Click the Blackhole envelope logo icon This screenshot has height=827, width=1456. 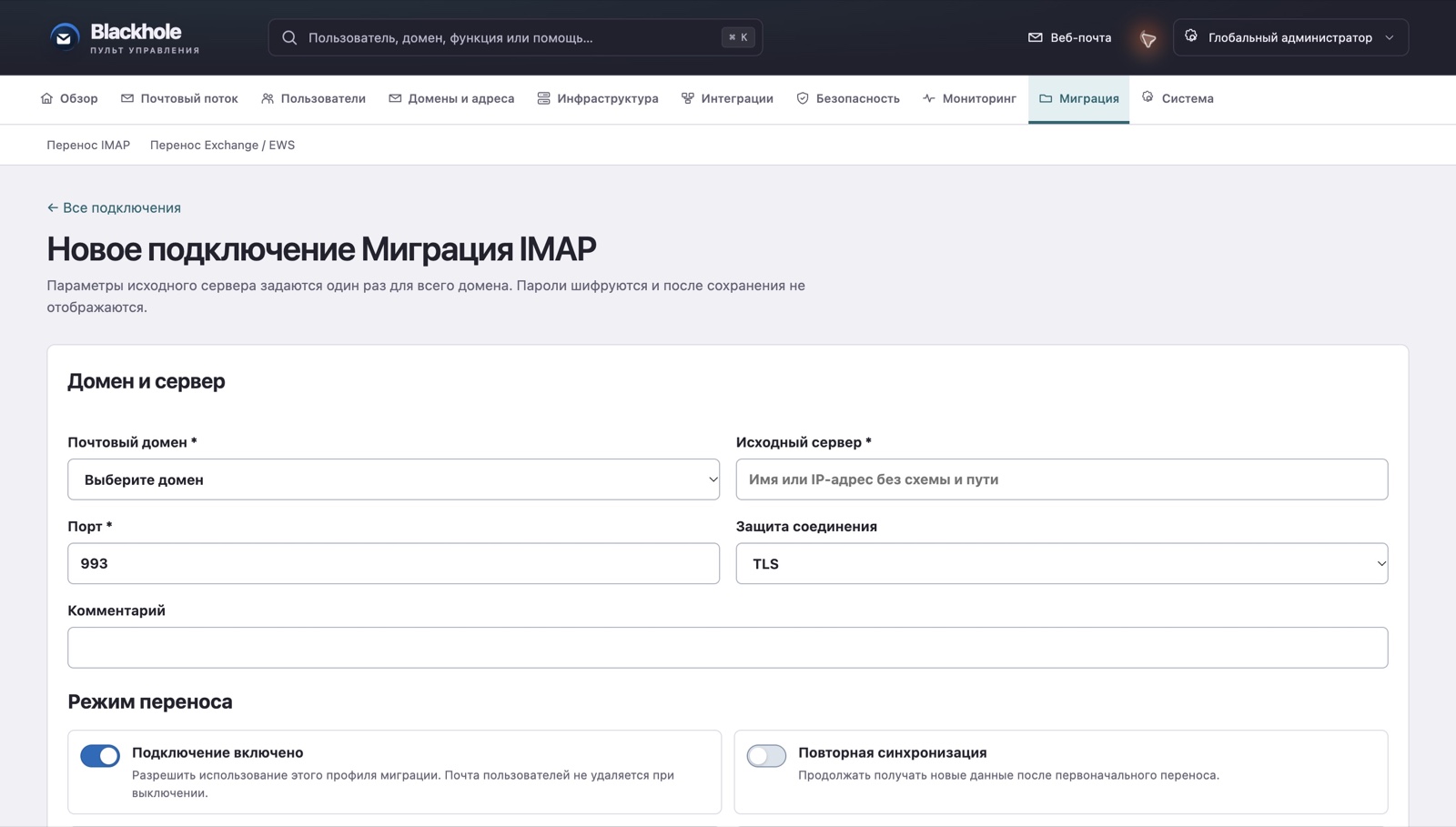tap(64, 37)
